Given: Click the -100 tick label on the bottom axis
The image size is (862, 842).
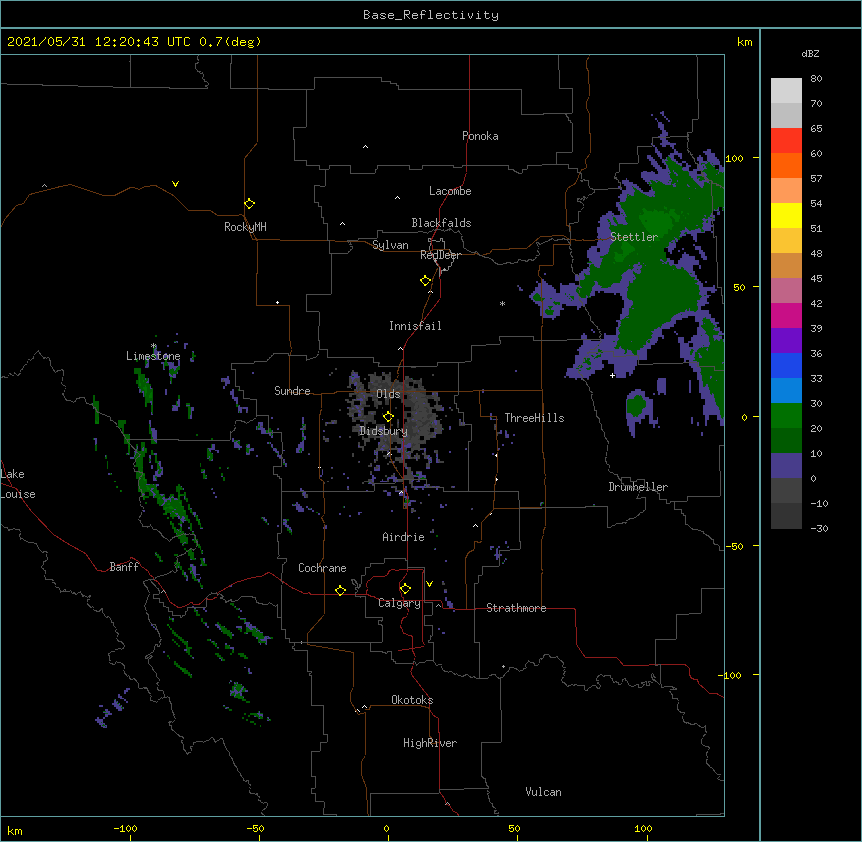Looking at the screenshot, I should tap(125, 828).
